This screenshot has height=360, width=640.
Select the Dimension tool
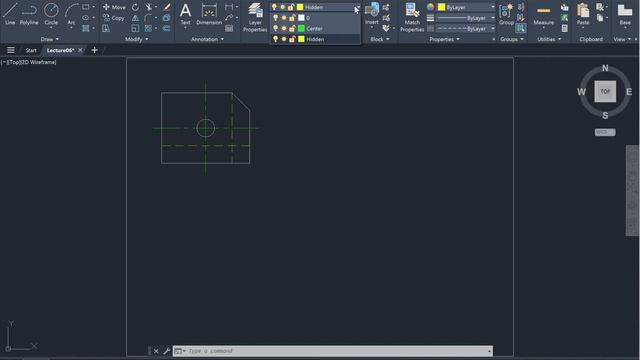[x=209, y=14]
